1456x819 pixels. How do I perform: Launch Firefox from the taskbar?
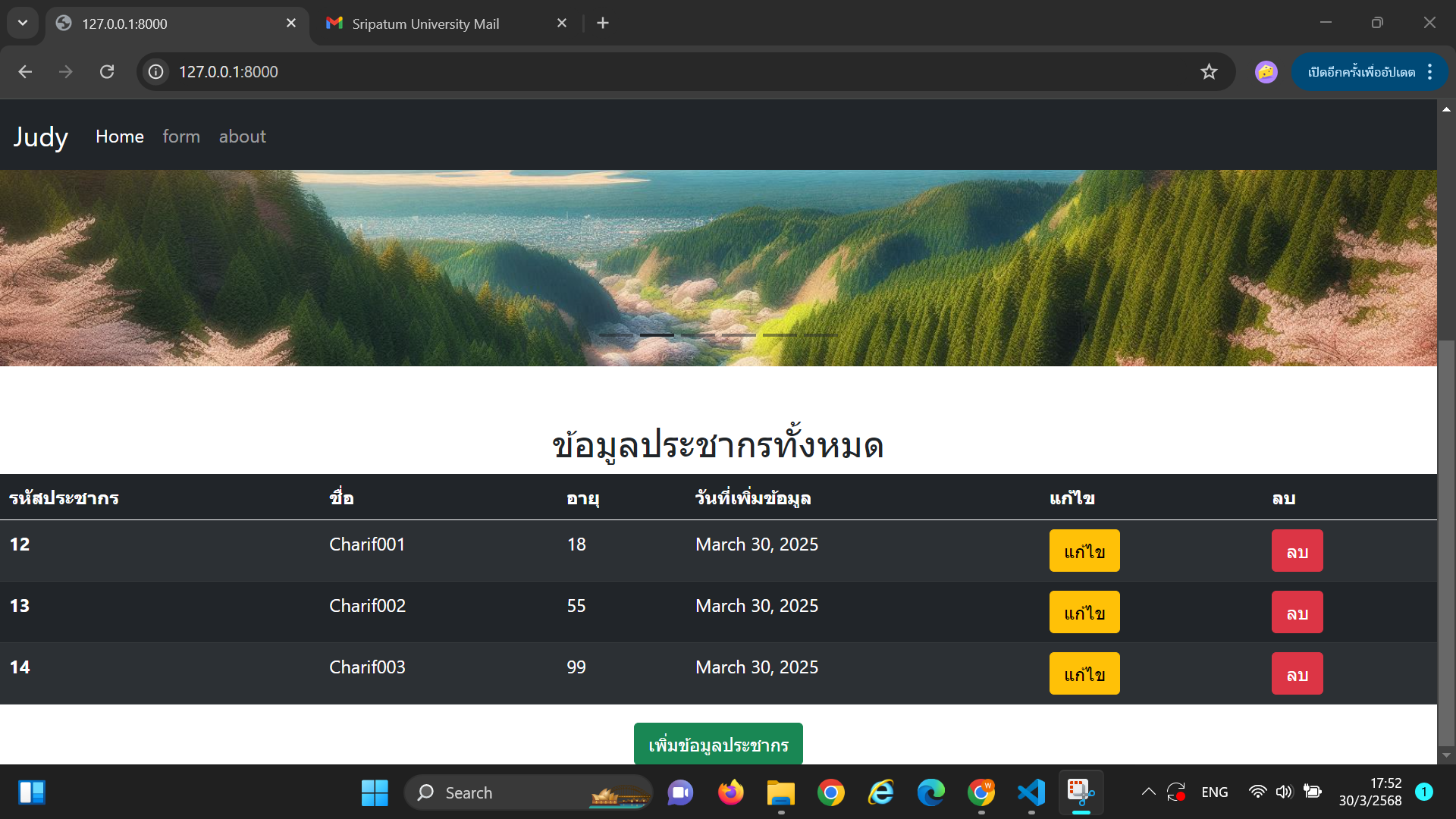pos(730,792)
